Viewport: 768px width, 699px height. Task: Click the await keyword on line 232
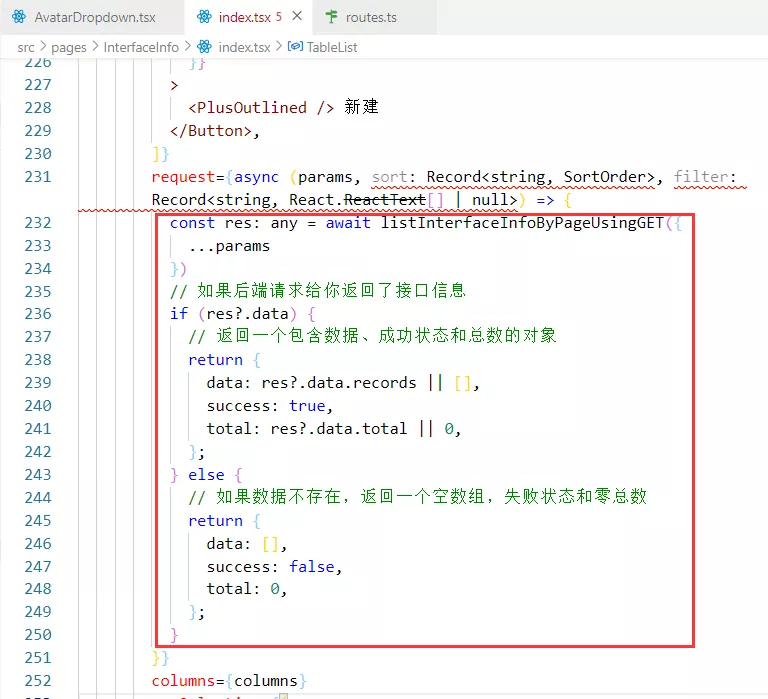pos(348,223)
